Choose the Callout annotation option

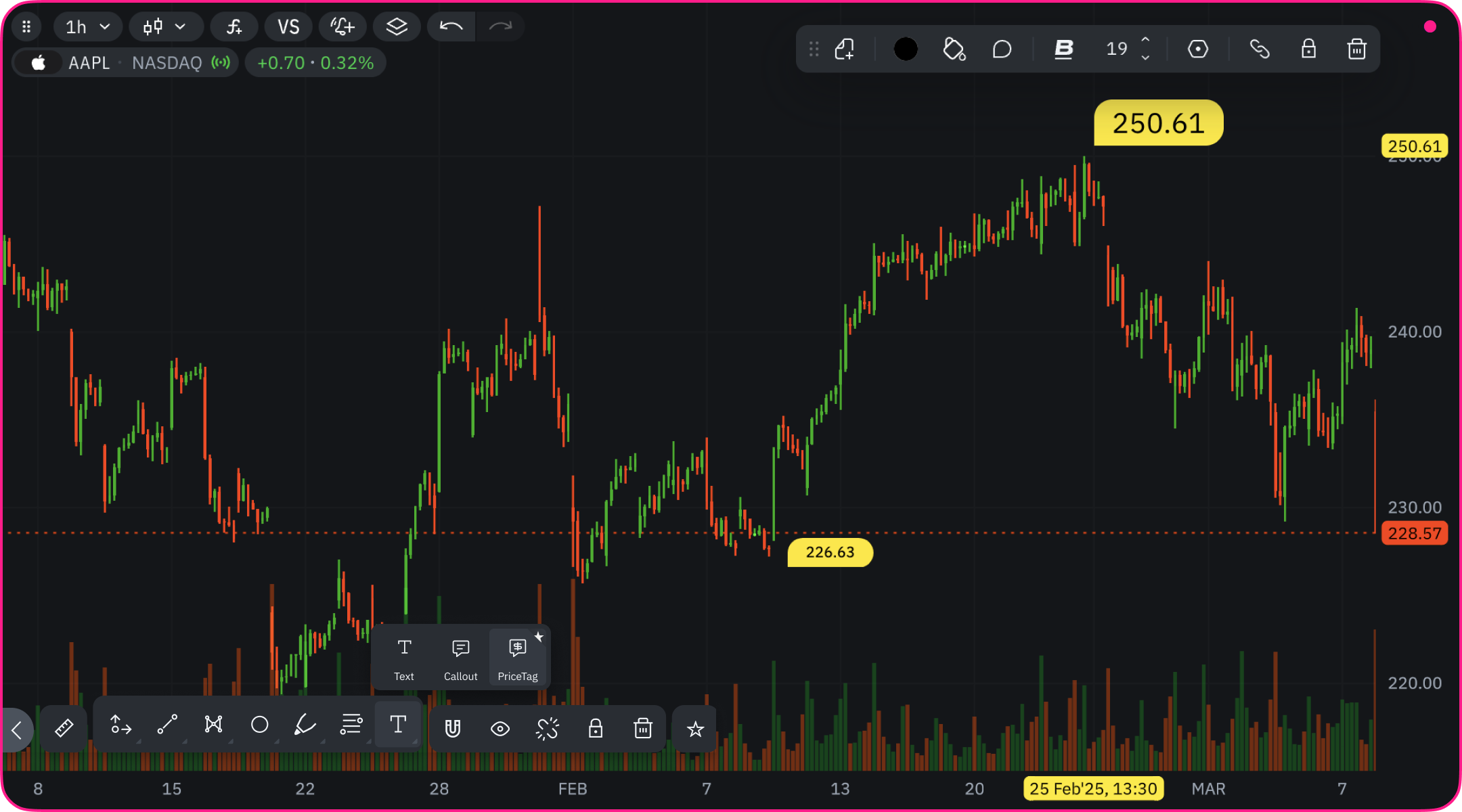(x=460, y=659)
